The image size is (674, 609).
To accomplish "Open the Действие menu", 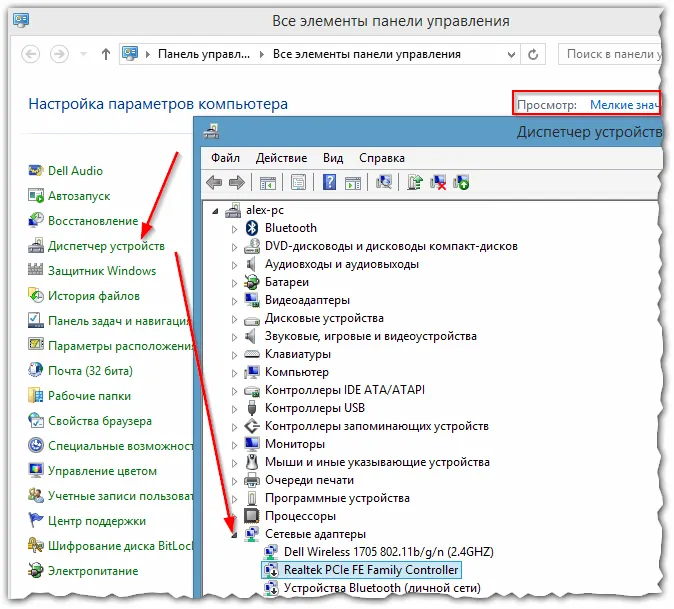I will (x=281, y=158).
